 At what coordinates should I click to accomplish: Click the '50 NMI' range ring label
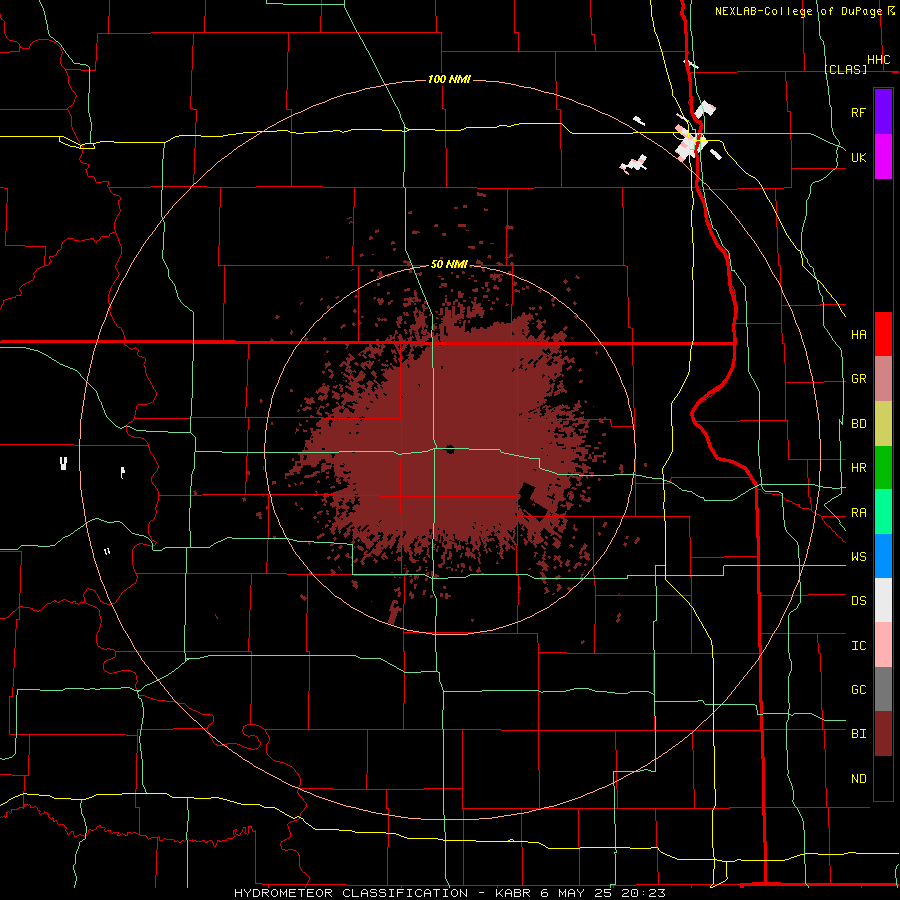point(449,264)
